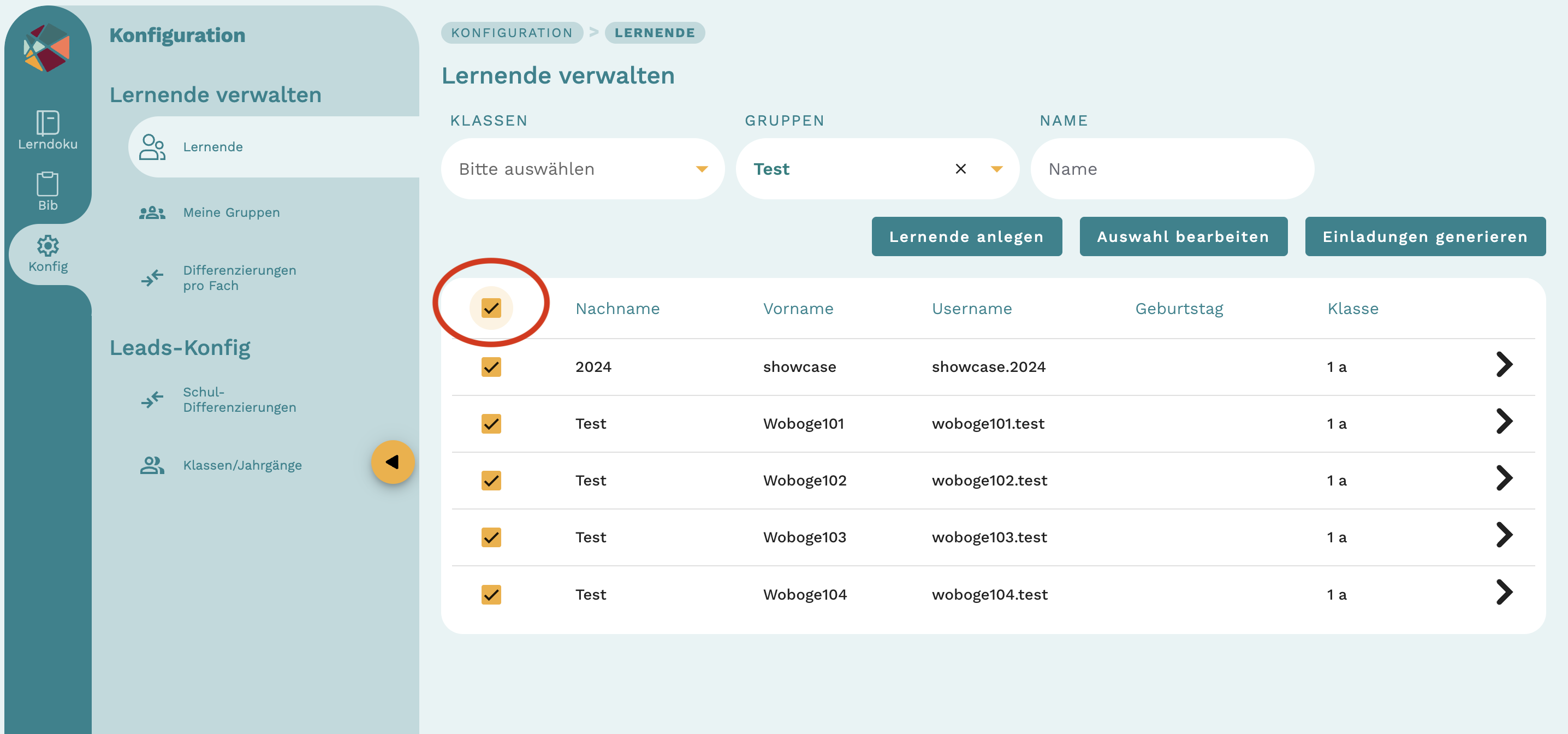Click the app logo in sidebar
1568x734 pixels.
click(x=47, y=48)
